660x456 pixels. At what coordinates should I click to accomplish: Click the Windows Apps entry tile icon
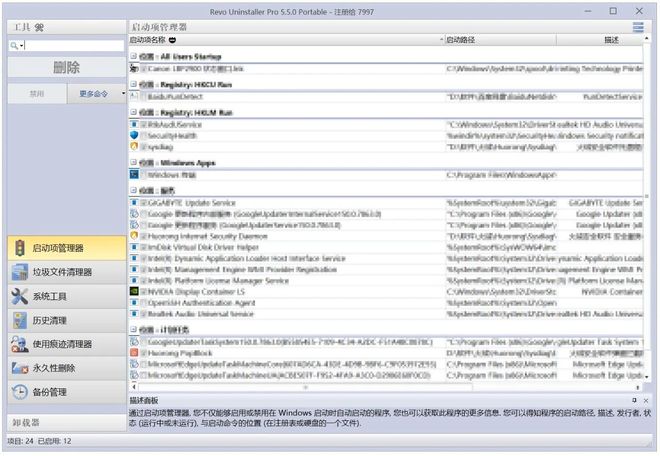coord(134,174)
